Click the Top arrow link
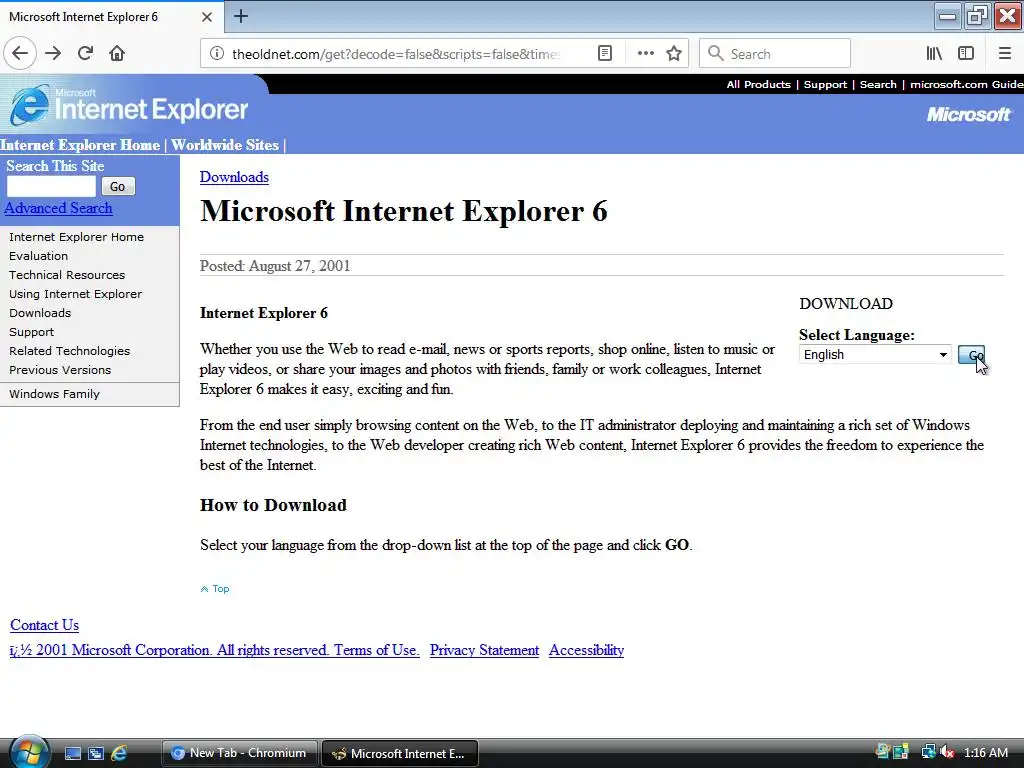 point(215,588)
